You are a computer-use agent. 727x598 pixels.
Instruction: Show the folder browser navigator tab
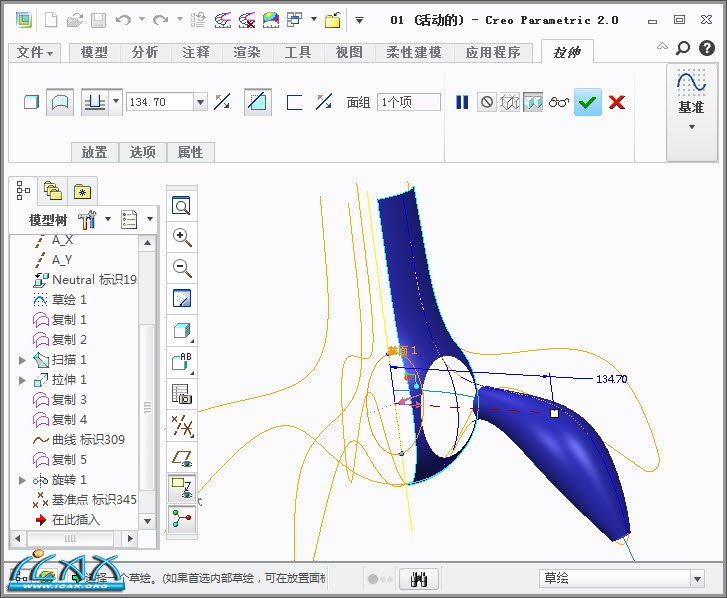point(52,191)
